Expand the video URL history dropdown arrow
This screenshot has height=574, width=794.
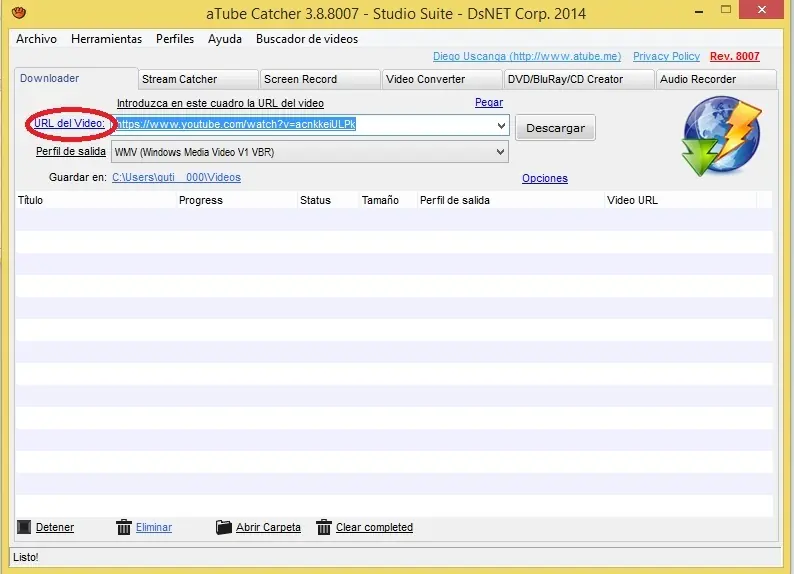coord(501,125)
